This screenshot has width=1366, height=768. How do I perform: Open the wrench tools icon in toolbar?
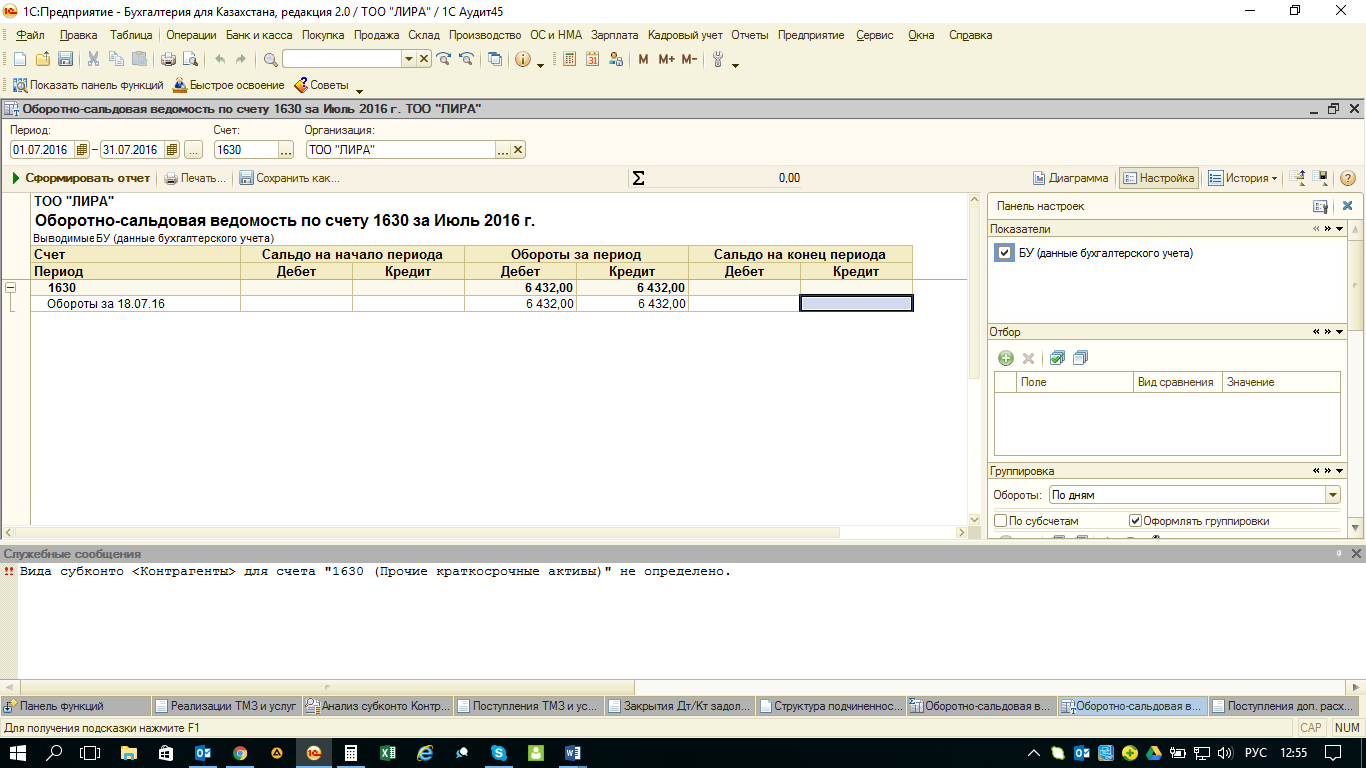[x=717, y=59]
